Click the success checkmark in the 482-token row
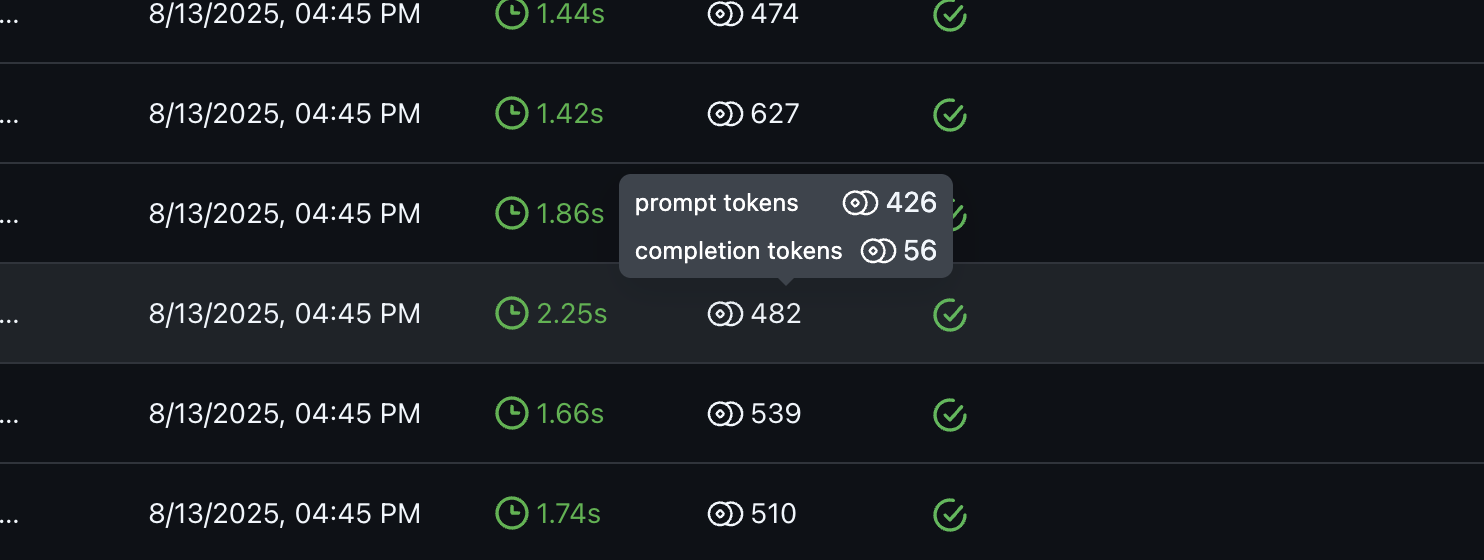 (x=950, y=314)
